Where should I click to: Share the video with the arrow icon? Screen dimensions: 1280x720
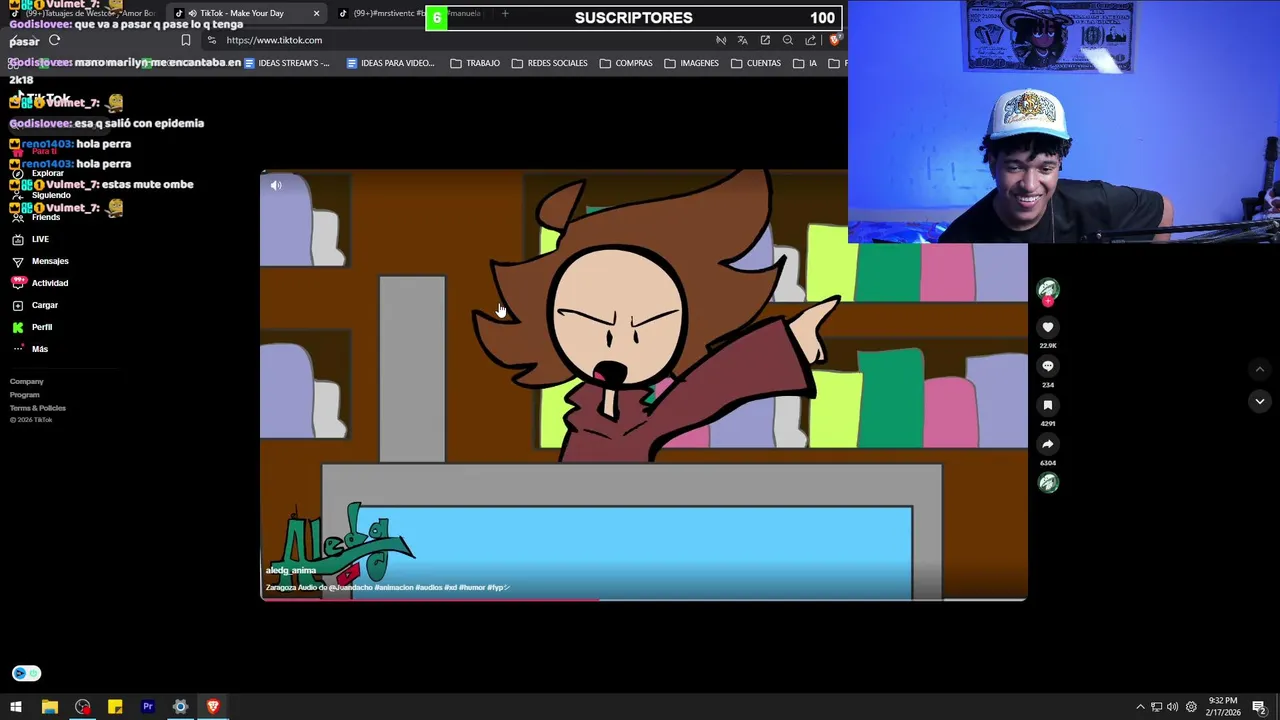(1048, 444)
